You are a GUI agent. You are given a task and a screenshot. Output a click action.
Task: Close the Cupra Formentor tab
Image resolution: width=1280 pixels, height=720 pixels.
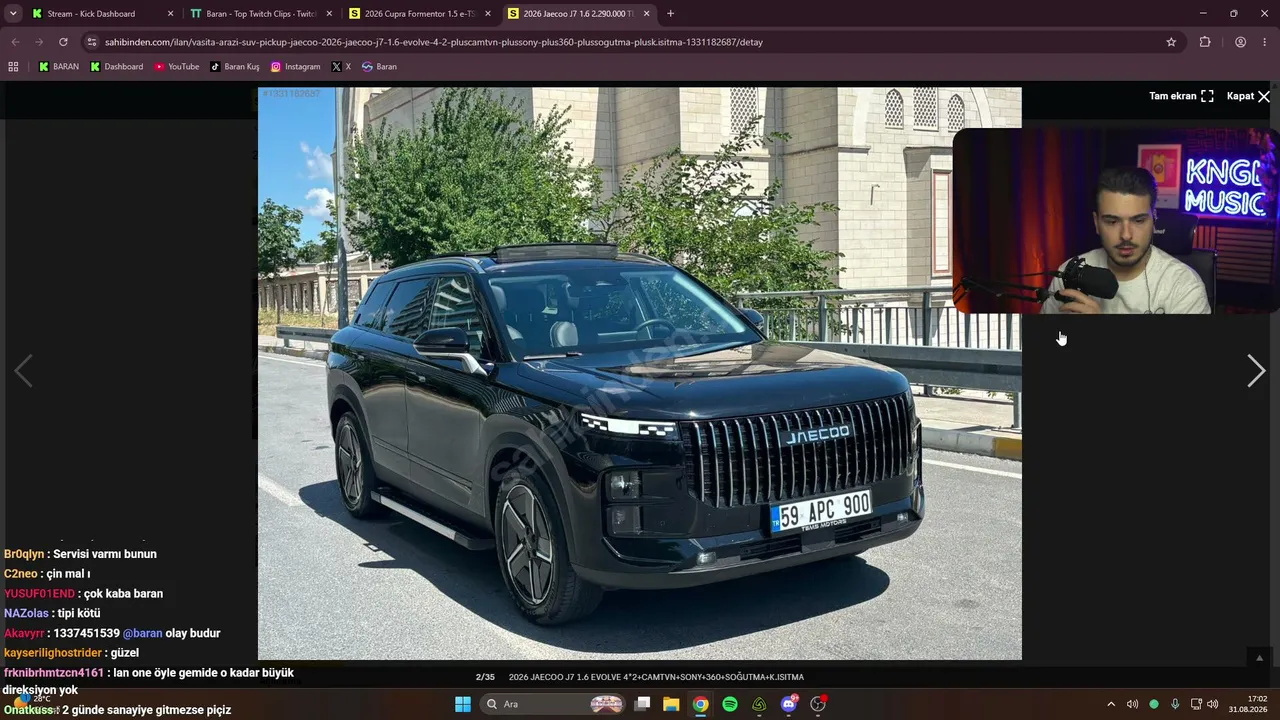pyautogui.click(x=488, y=14)
